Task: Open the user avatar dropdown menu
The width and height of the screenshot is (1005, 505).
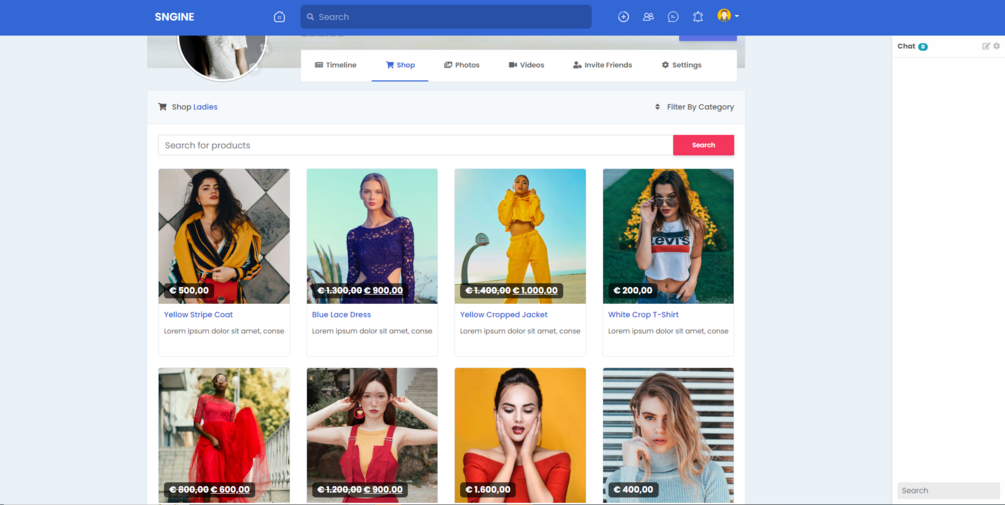Action: [727, 16]
